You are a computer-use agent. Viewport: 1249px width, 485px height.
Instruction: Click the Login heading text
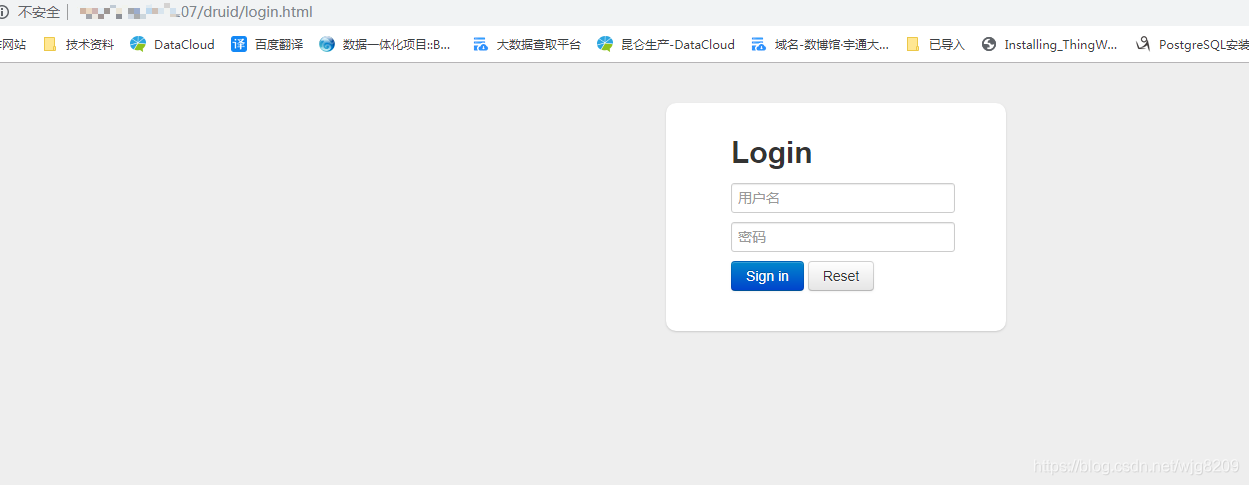772,153
